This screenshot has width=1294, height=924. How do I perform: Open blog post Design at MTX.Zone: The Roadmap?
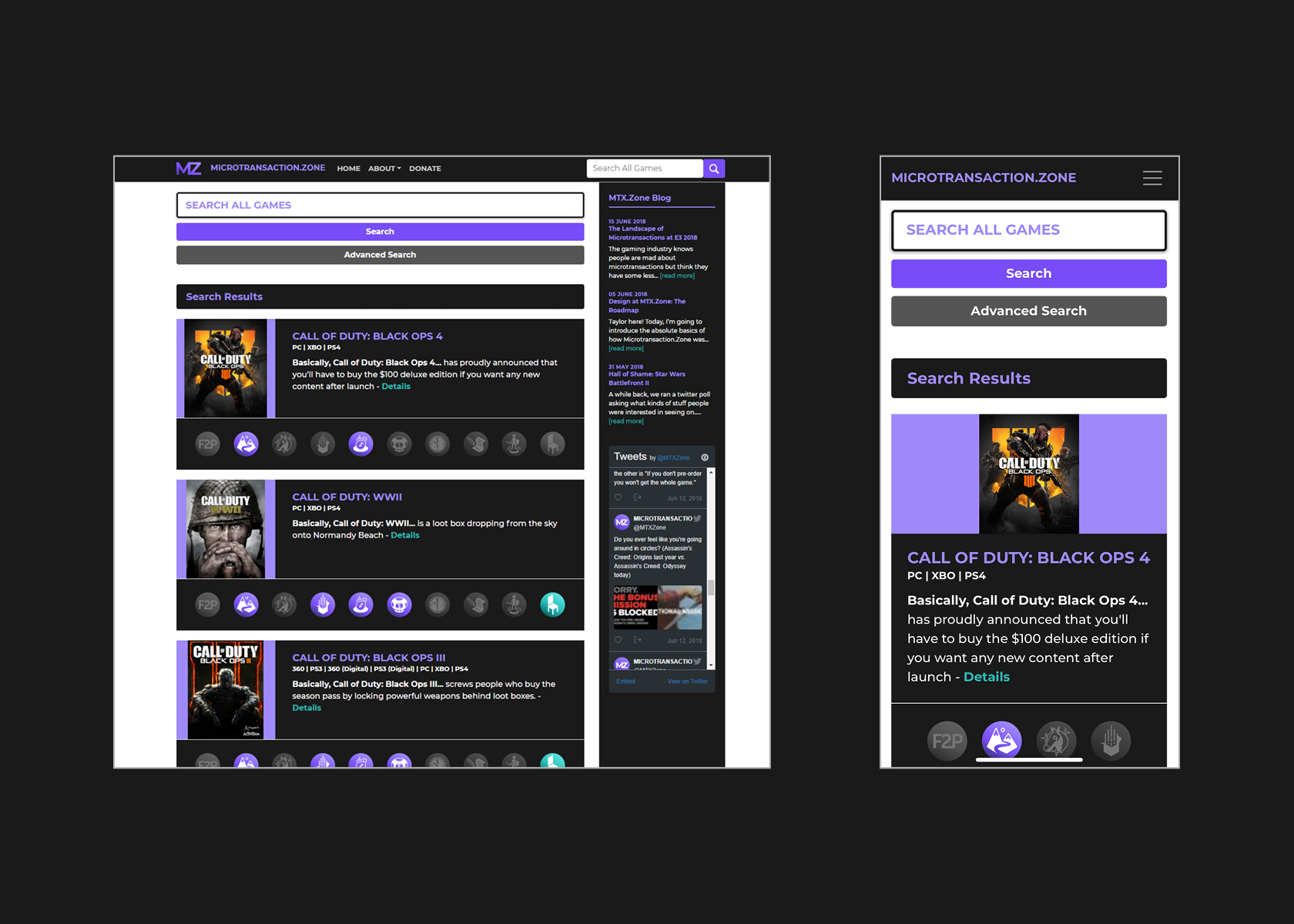click(x=647, y=306)
